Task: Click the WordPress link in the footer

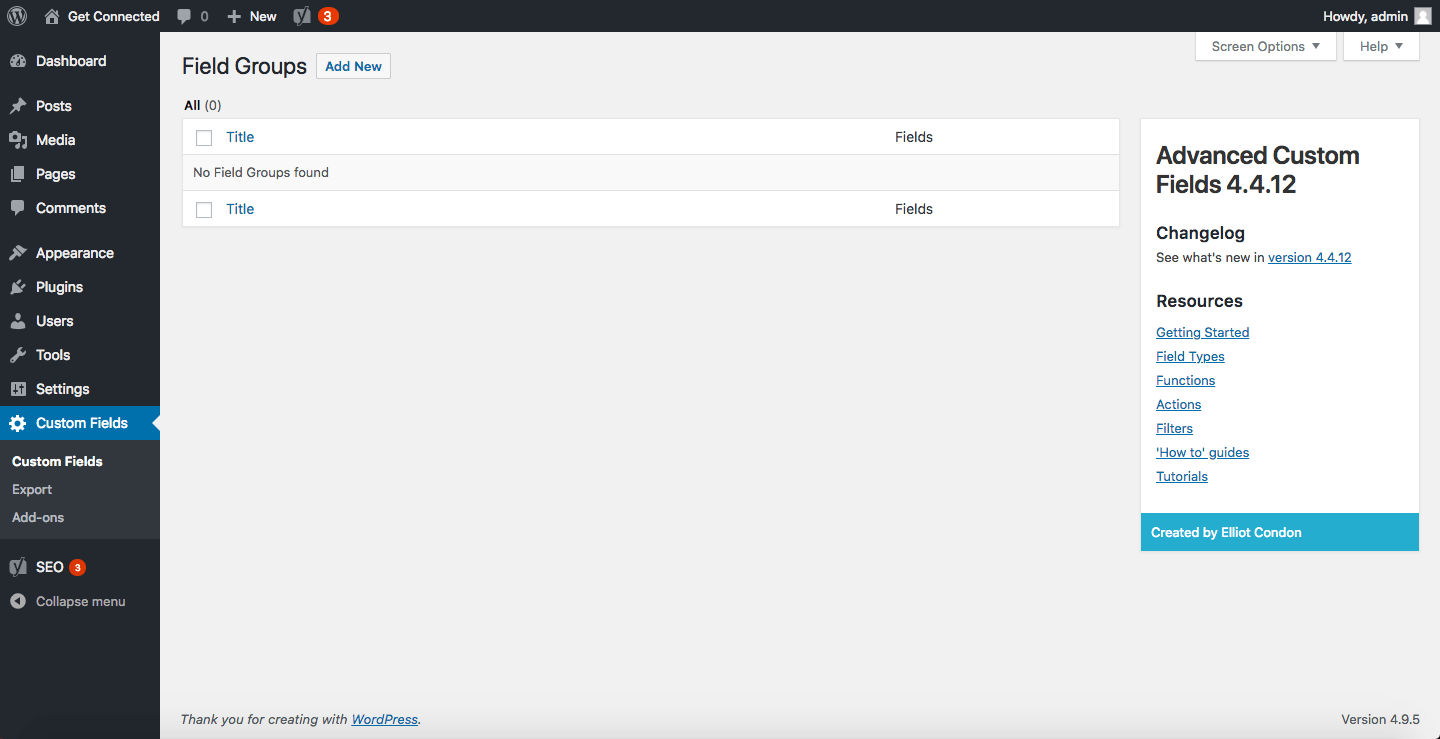Action: point(384,719)
